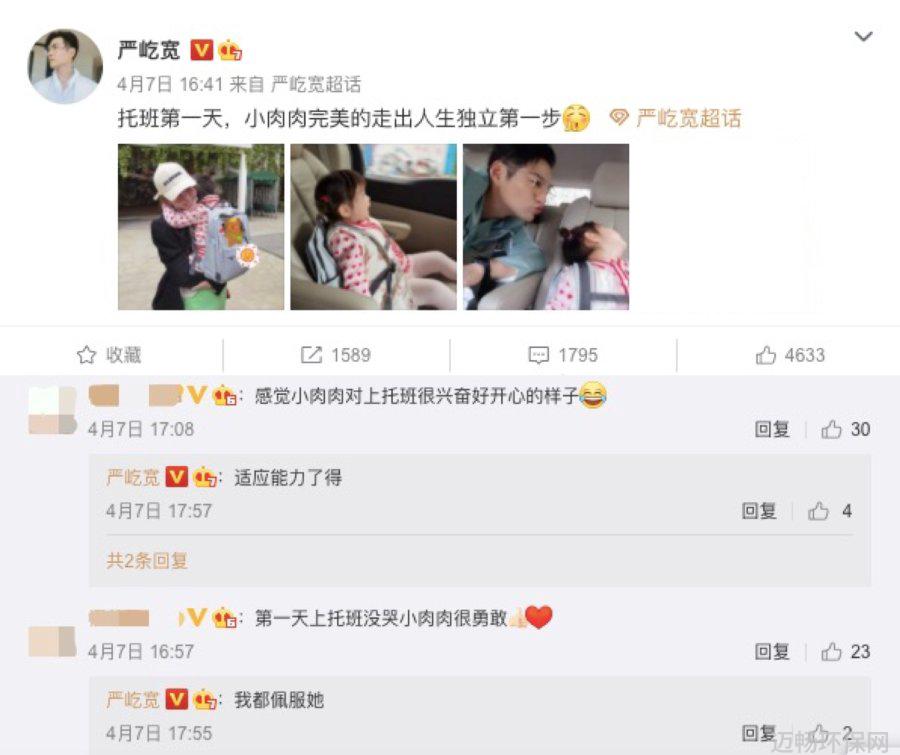Open comments via the 1795 comment icon
Screen dimensions: 900x755
[538, 355]
